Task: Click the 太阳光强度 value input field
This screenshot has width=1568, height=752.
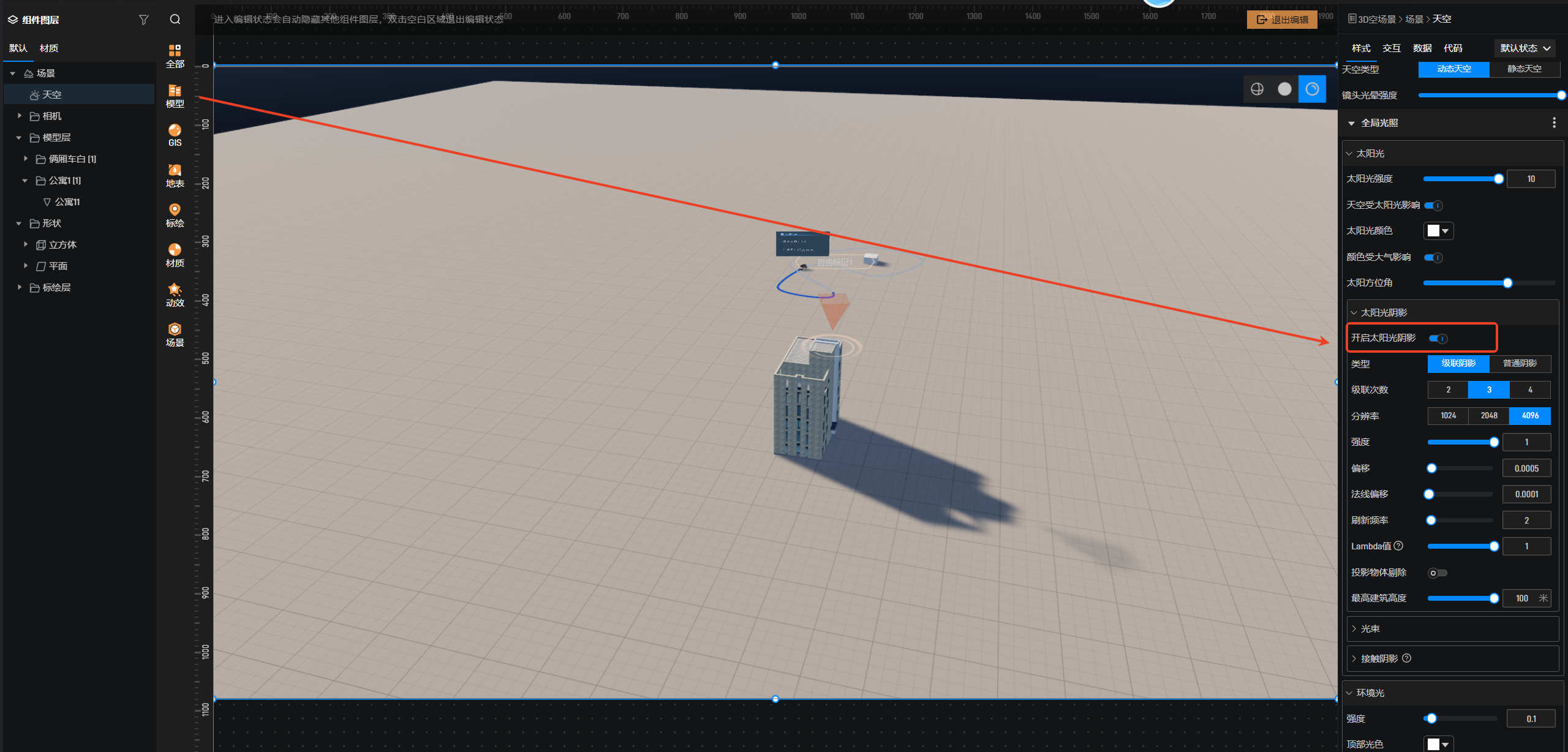Action: [x=1530, y=179]
